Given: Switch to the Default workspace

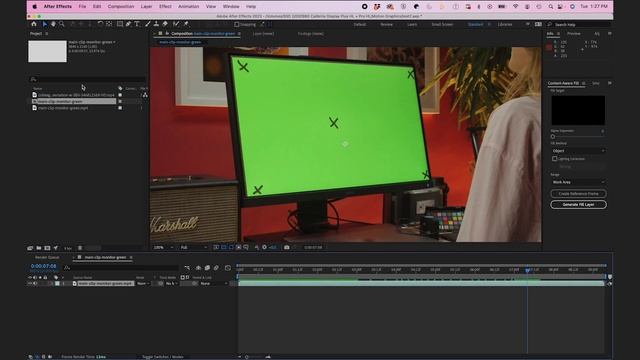Looking at the screenshot, I should click(360, 24).
